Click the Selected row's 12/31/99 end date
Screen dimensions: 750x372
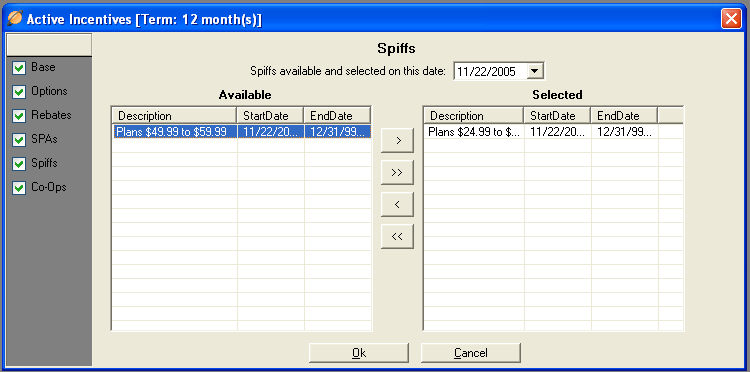625,132
